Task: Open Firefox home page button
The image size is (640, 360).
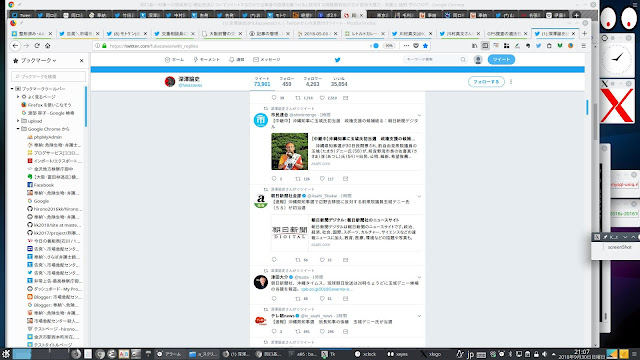Action: 48,46
